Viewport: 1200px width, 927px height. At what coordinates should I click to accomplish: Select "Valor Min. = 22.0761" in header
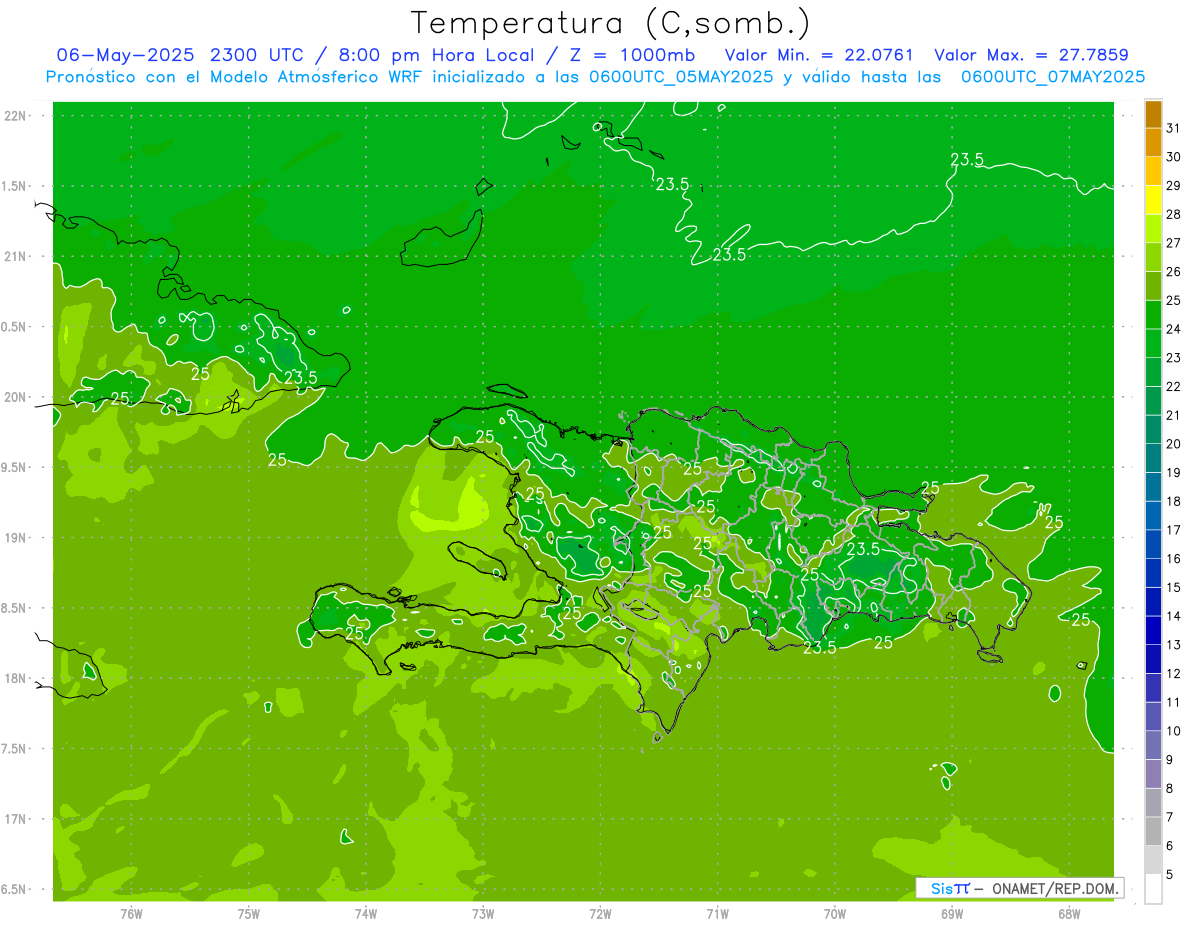click(x=819, y=55)
